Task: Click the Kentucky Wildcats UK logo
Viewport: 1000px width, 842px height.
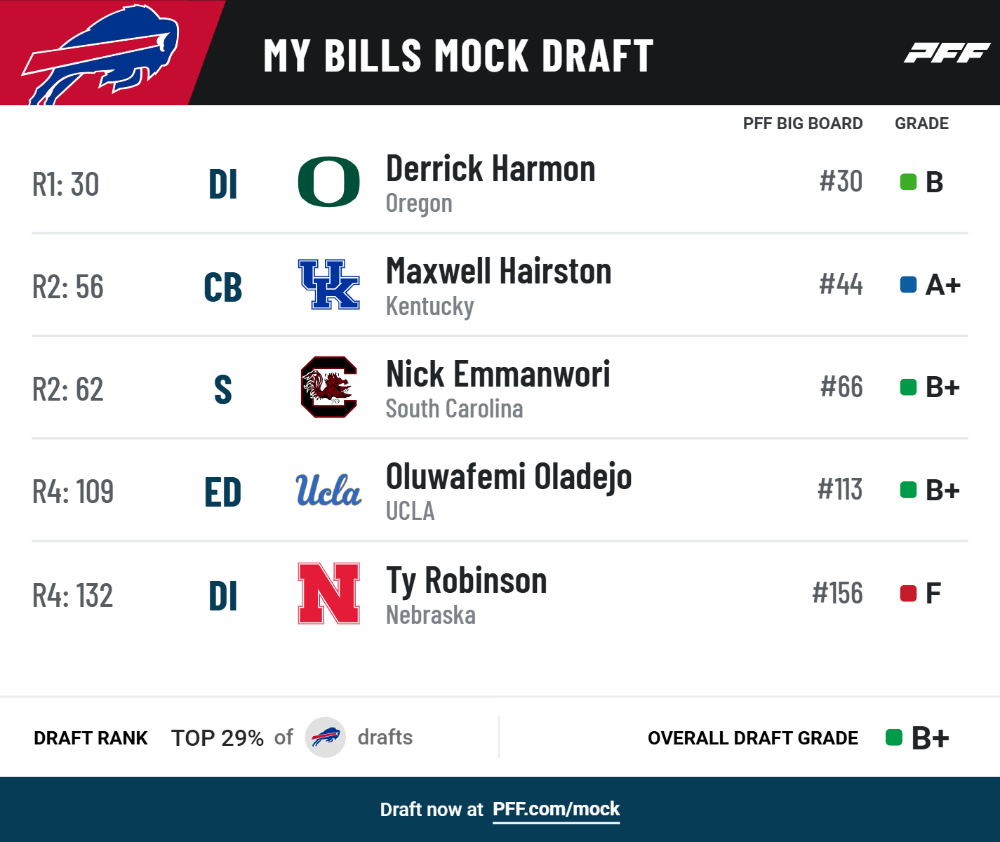Action: click(x=328, y=284)
